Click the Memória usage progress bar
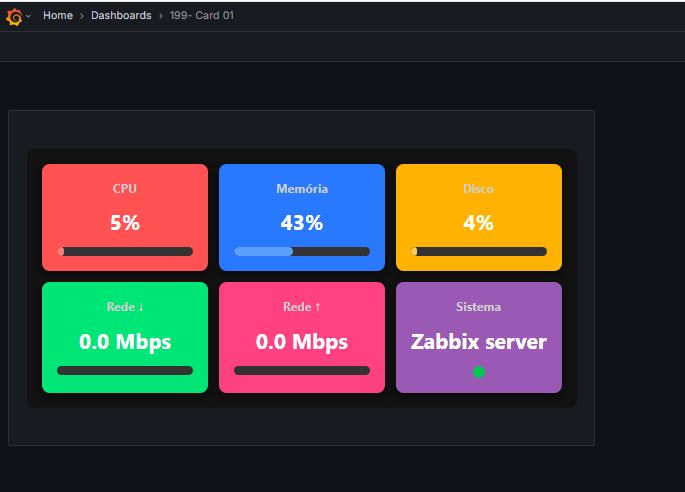This screenshot has width=685, height=492. point(302,251)
